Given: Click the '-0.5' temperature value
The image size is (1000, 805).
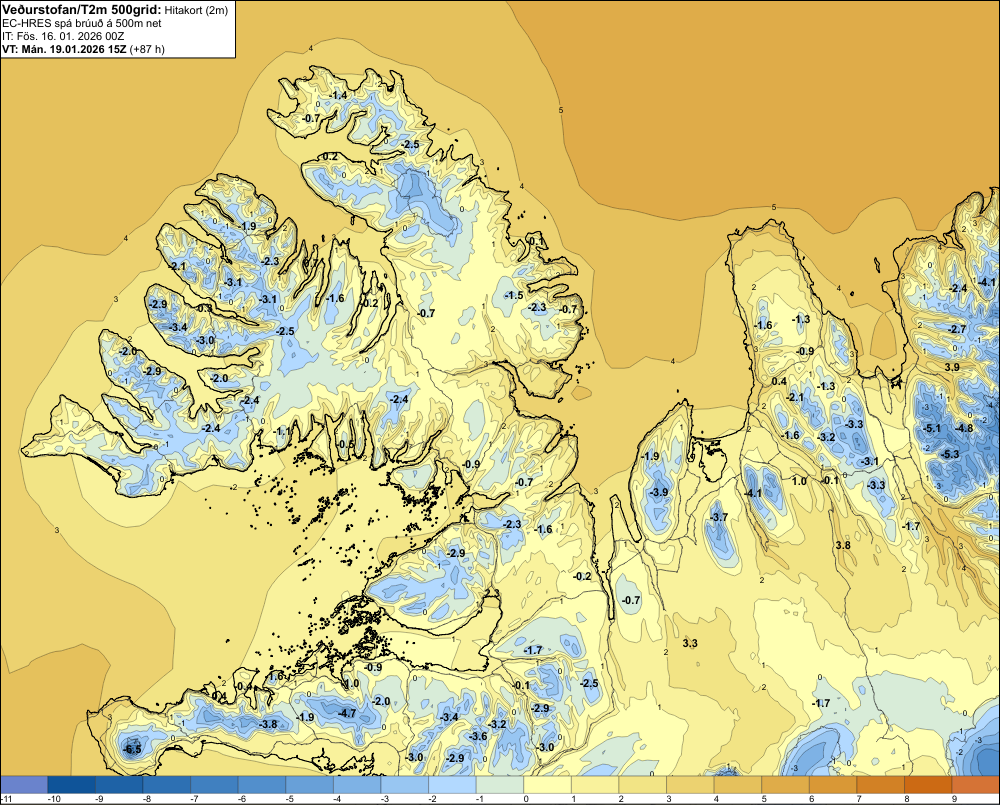Looking at the screenshot, I should [x=345, y=444].
